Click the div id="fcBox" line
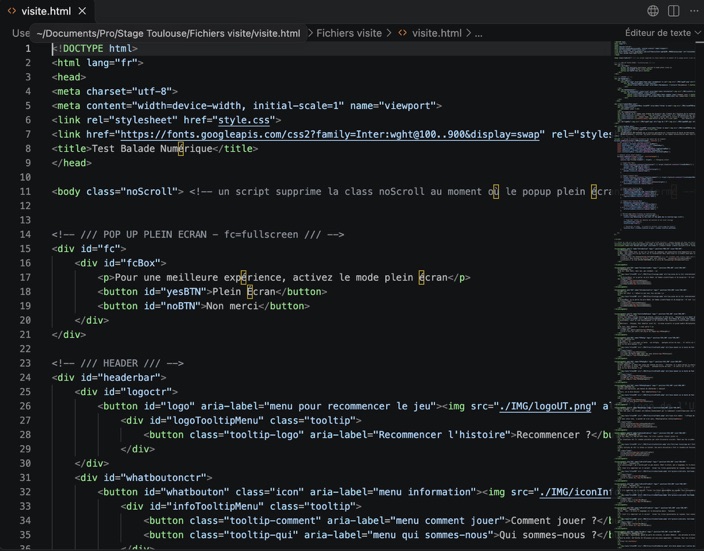This screenshot has height=551, width=704. click(120, 263)
